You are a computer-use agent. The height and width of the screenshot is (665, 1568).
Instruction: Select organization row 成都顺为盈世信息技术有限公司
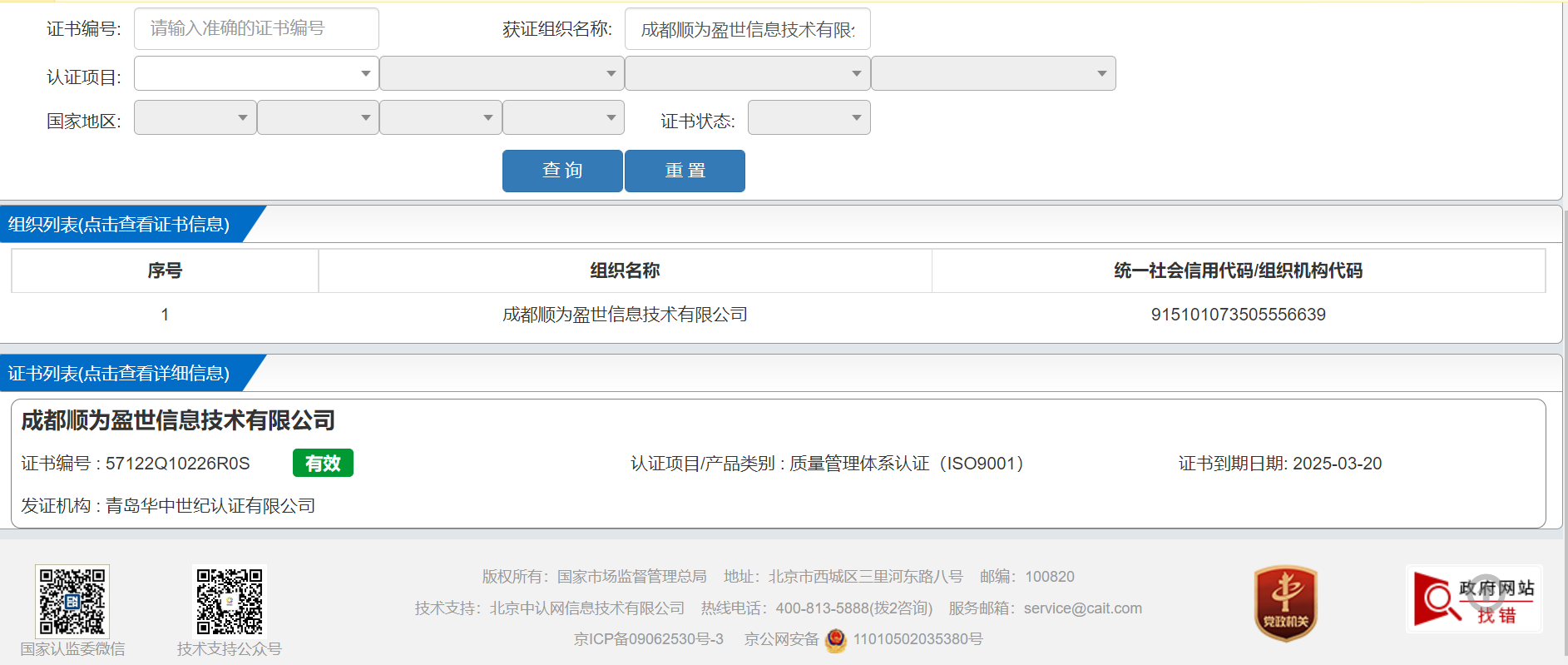pos(625,315)
